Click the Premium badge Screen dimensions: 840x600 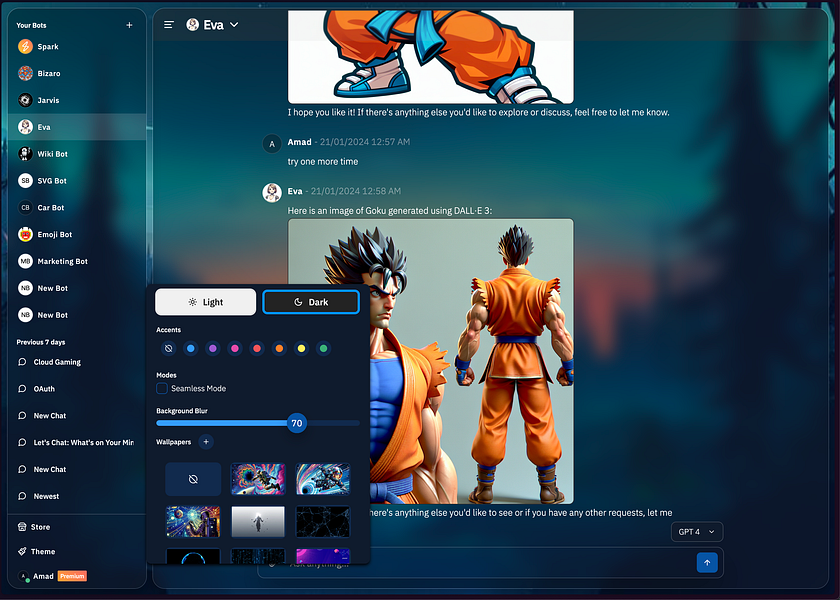pyautogui.click(x=72, y=576)
